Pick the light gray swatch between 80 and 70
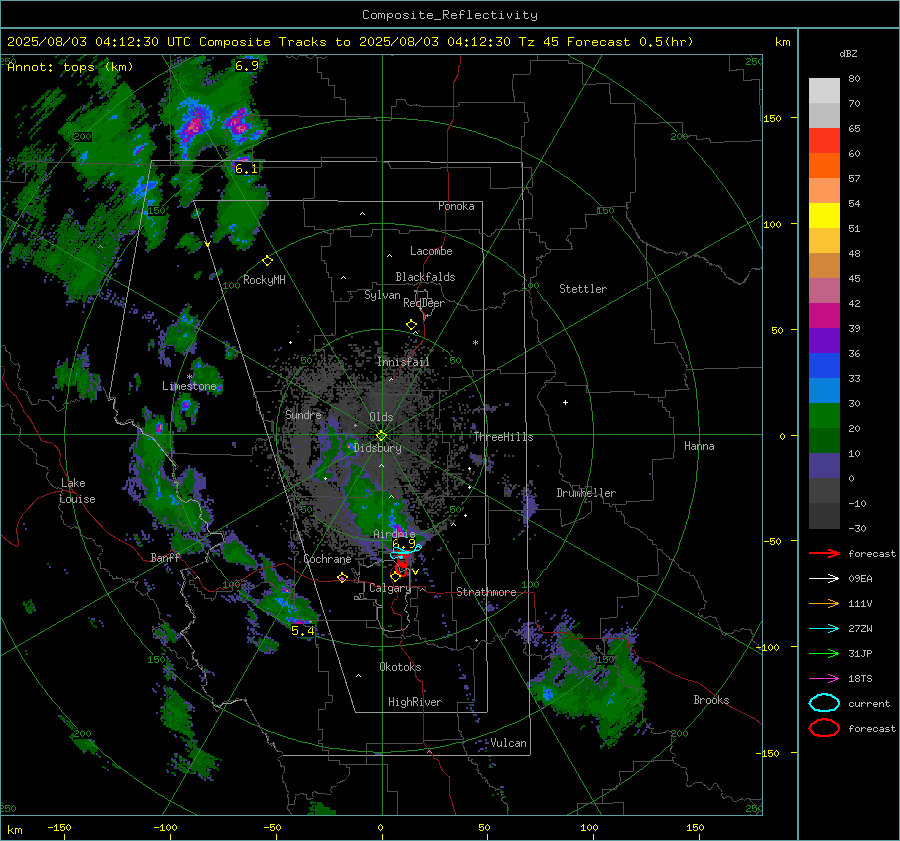The width and height of the screenshot is (900, 841). pyautogui.click(x=824, y=91)
